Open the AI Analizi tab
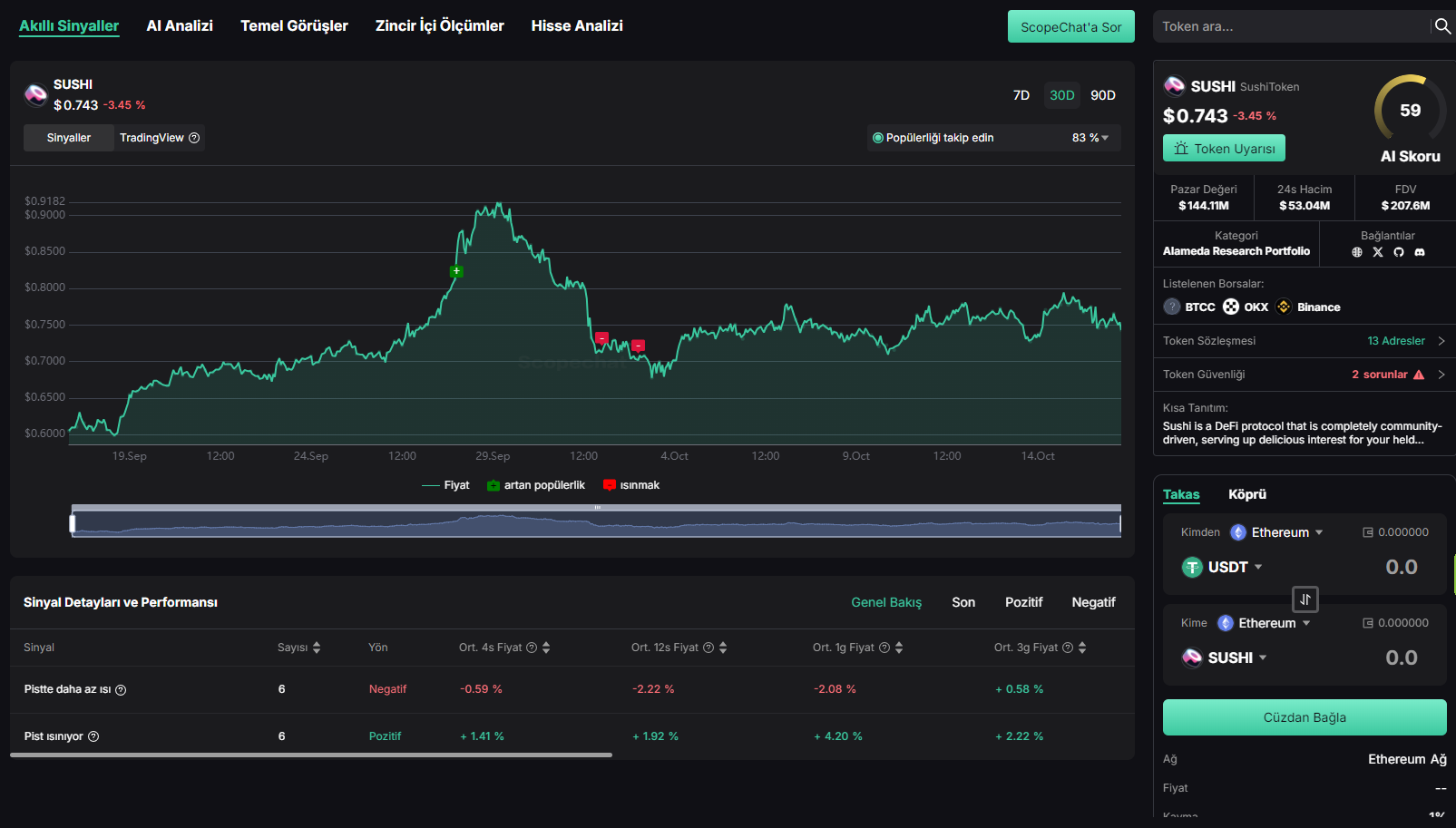The image size is (1456, 828). pos(180,26)
